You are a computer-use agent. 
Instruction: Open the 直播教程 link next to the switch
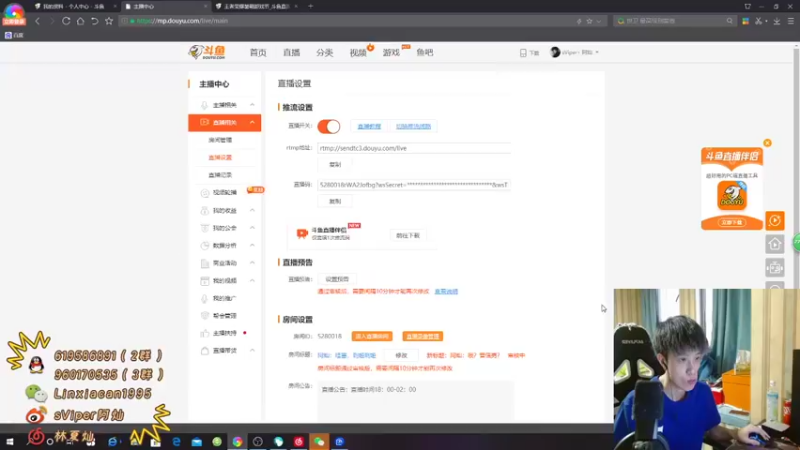369,126
